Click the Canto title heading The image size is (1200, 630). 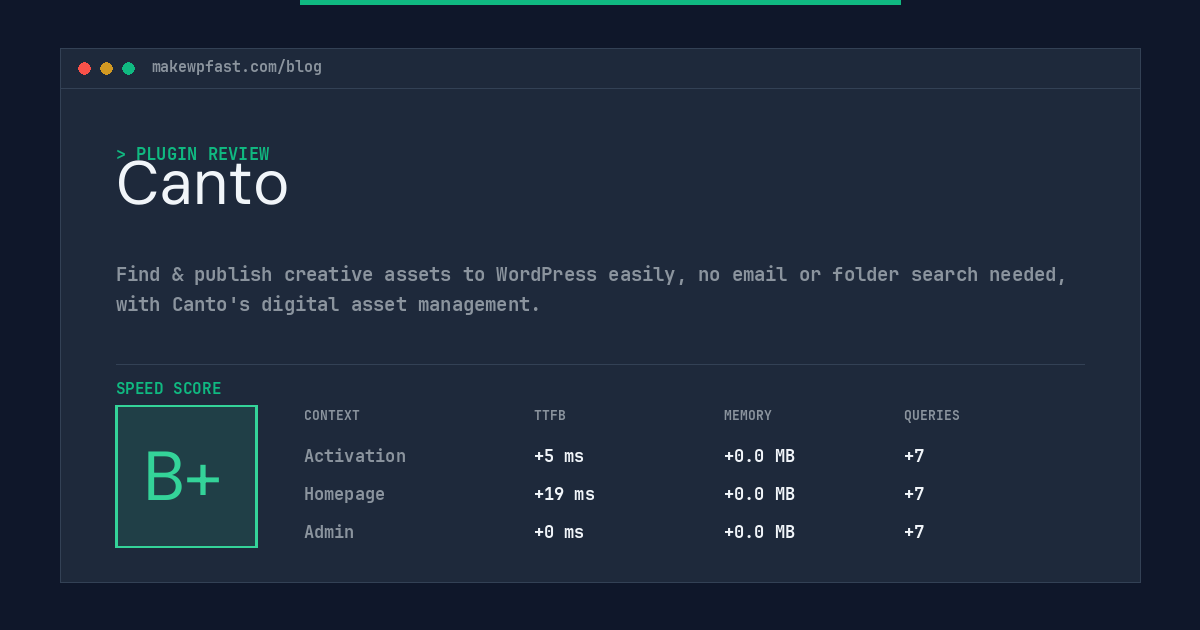pos(202,184)
